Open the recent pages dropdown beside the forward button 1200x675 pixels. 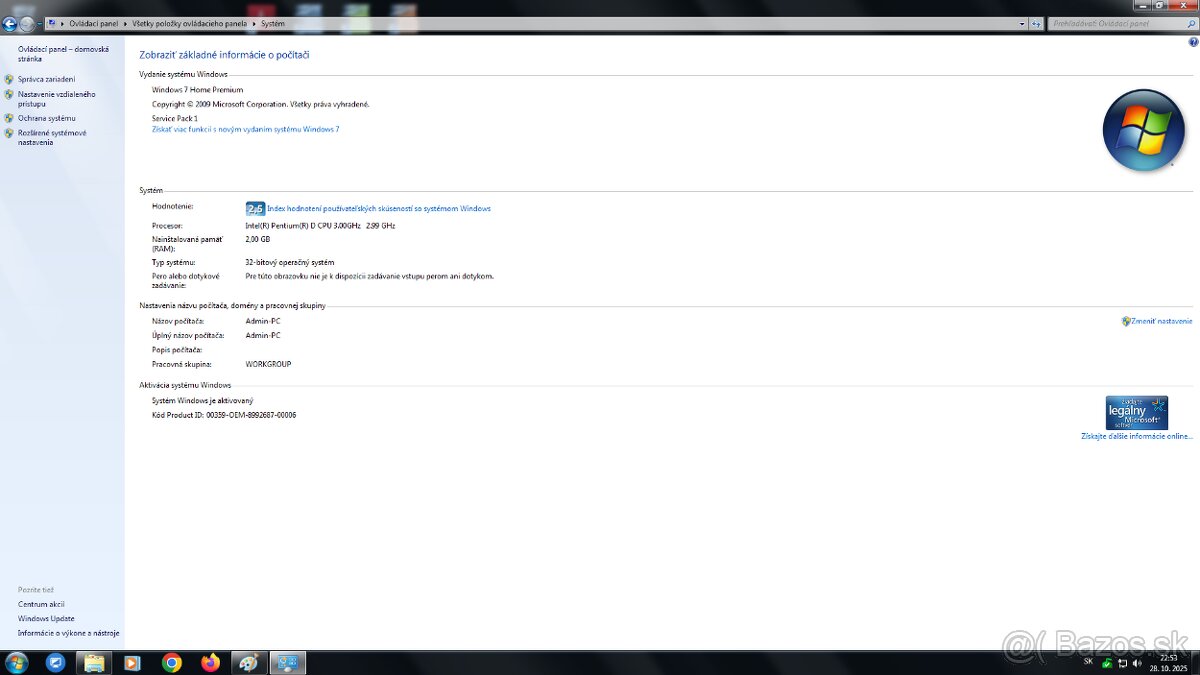(40, 23)
